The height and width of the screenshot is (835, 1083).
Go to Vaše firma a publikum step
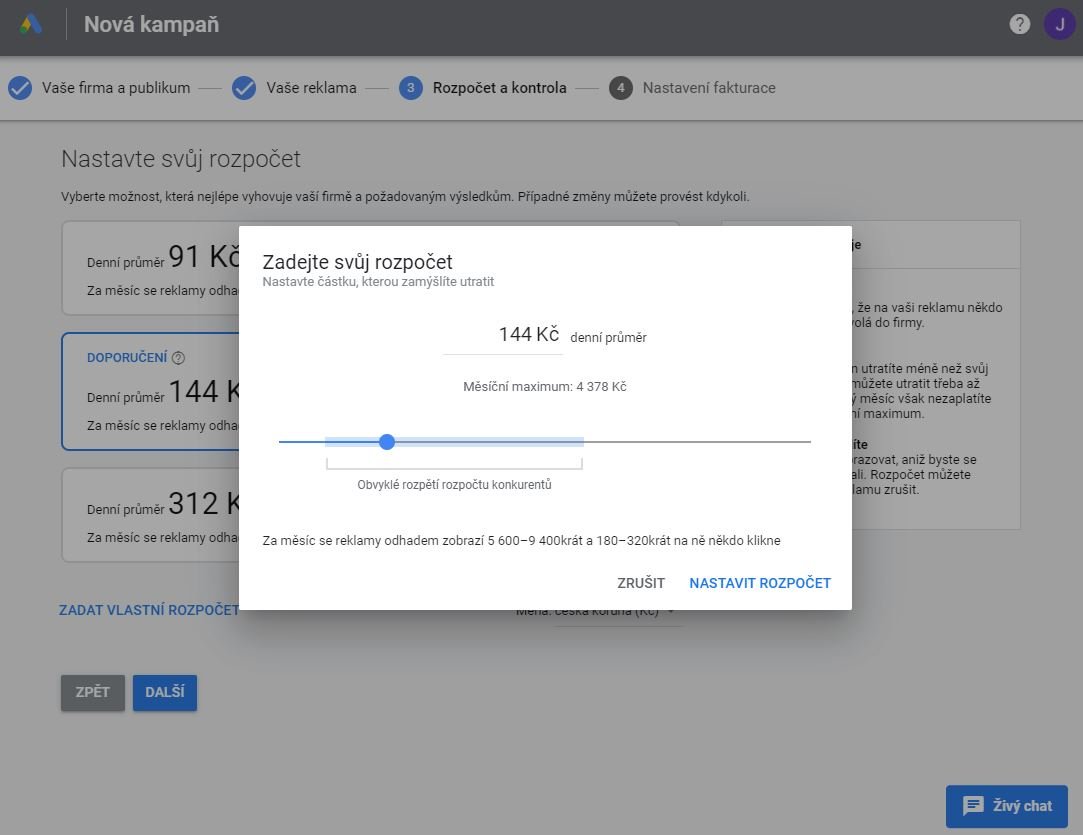[x=116, y=88]
